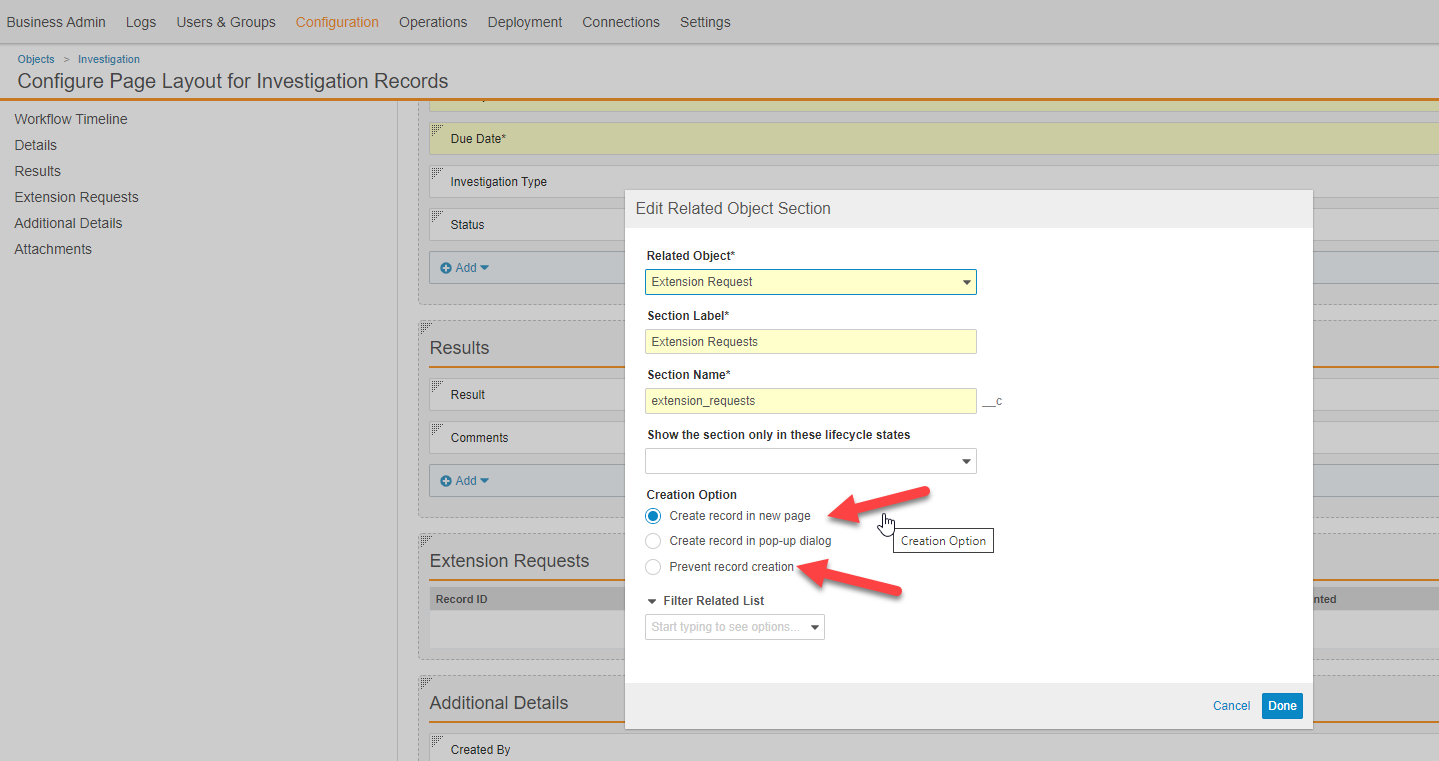Click the plus Add icon under Status field
The width and height of the screenshot is (1439, 761).
447,268
